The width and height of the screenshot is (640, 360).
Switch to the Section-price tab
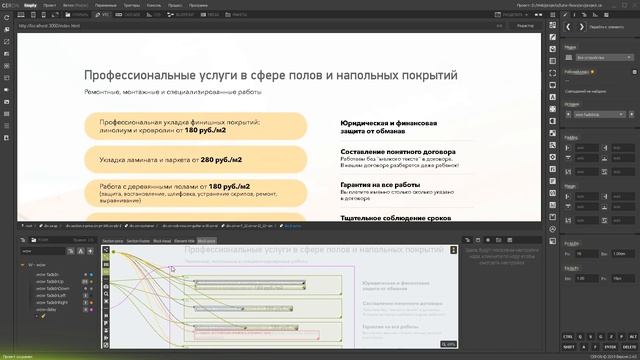point(113,241)
